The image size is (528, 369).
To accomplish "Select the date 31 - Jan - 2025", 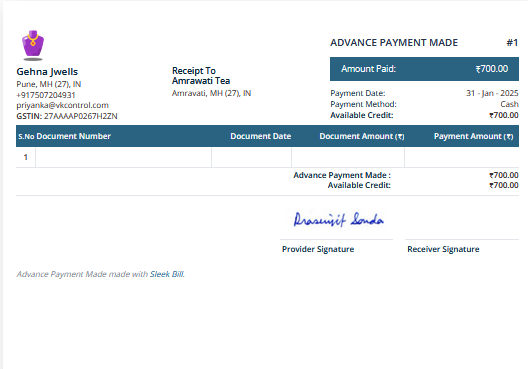I will [492, 93].
